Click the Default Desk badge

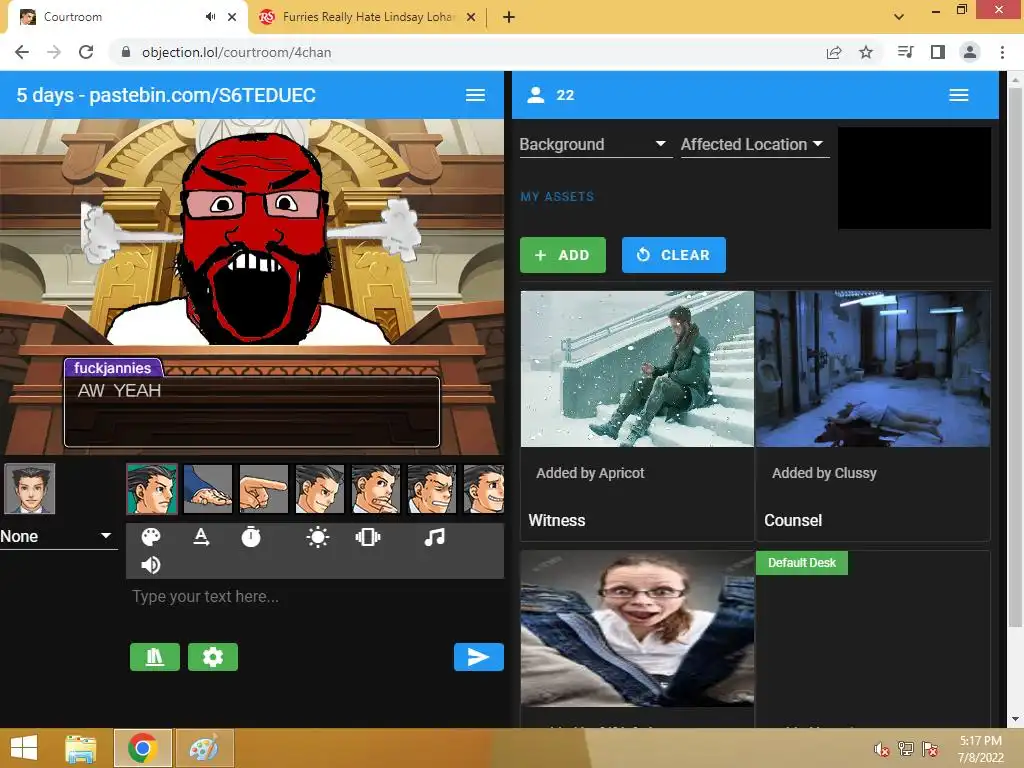point(802,563)
